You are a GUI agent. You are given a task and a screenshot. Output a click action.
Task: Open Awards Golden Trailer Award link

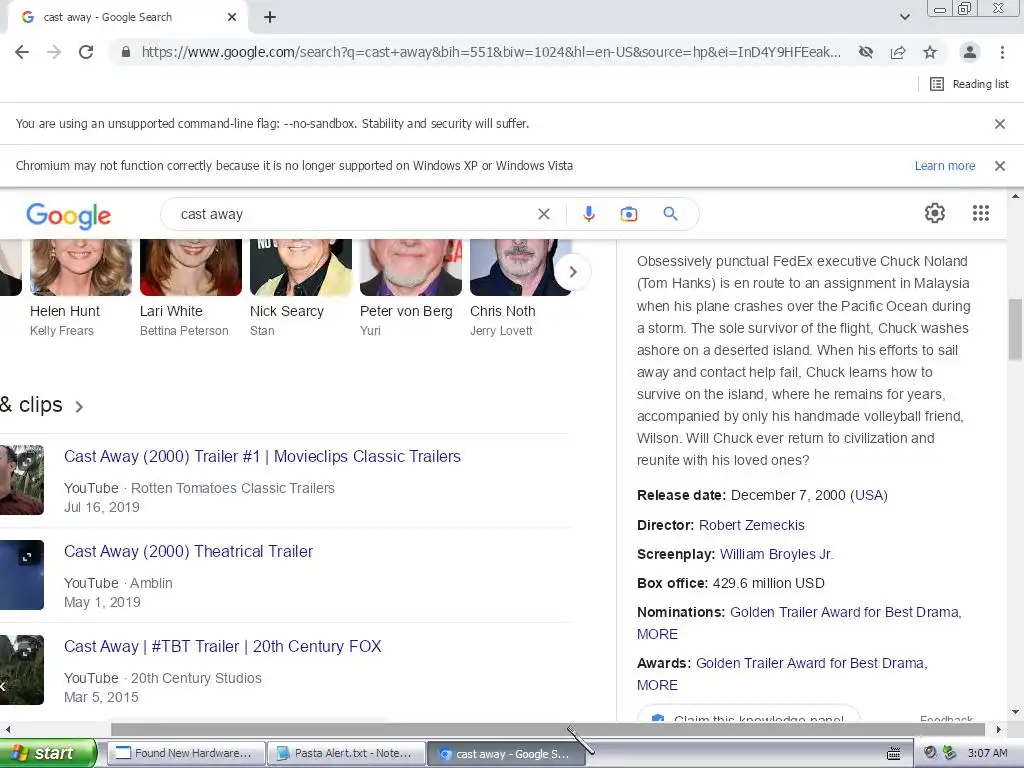click(811, 663)
